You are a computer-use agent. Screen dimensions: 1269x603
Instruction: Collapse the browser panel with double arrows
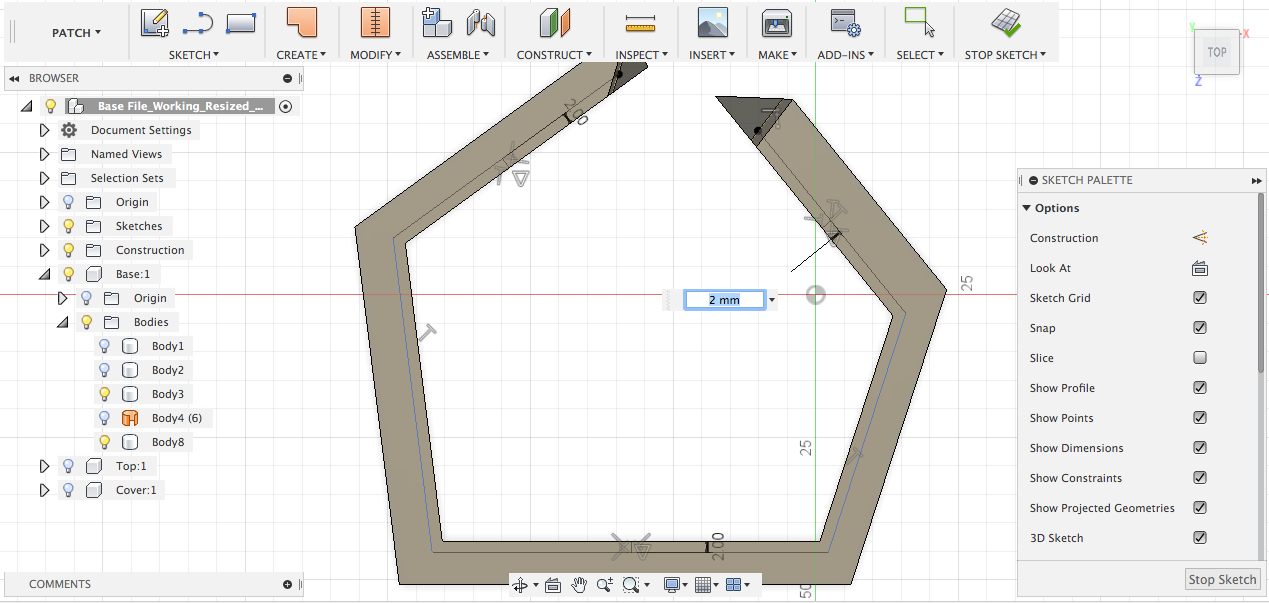14,78
